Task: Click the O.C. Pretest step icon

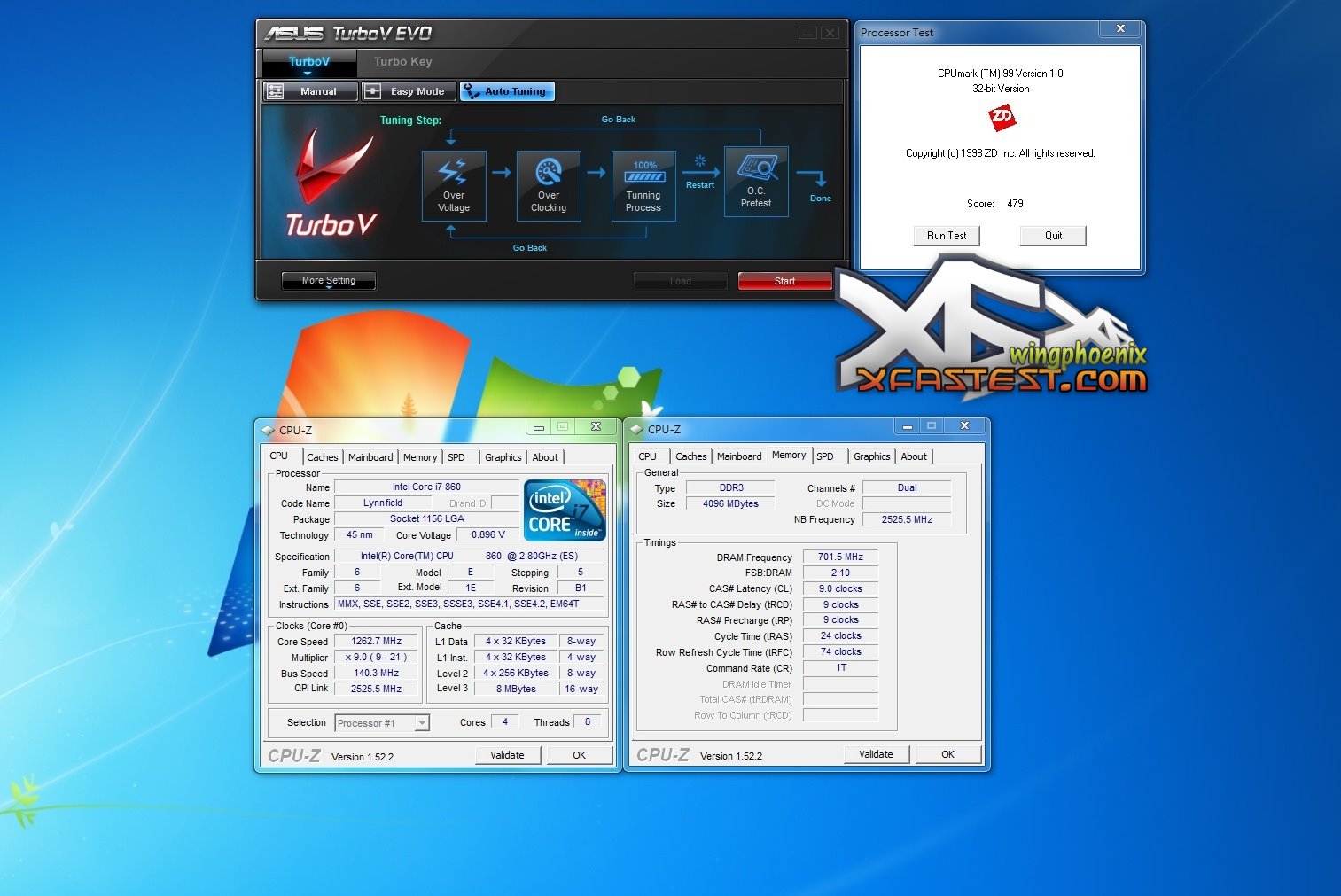Action: click(756, 182)
